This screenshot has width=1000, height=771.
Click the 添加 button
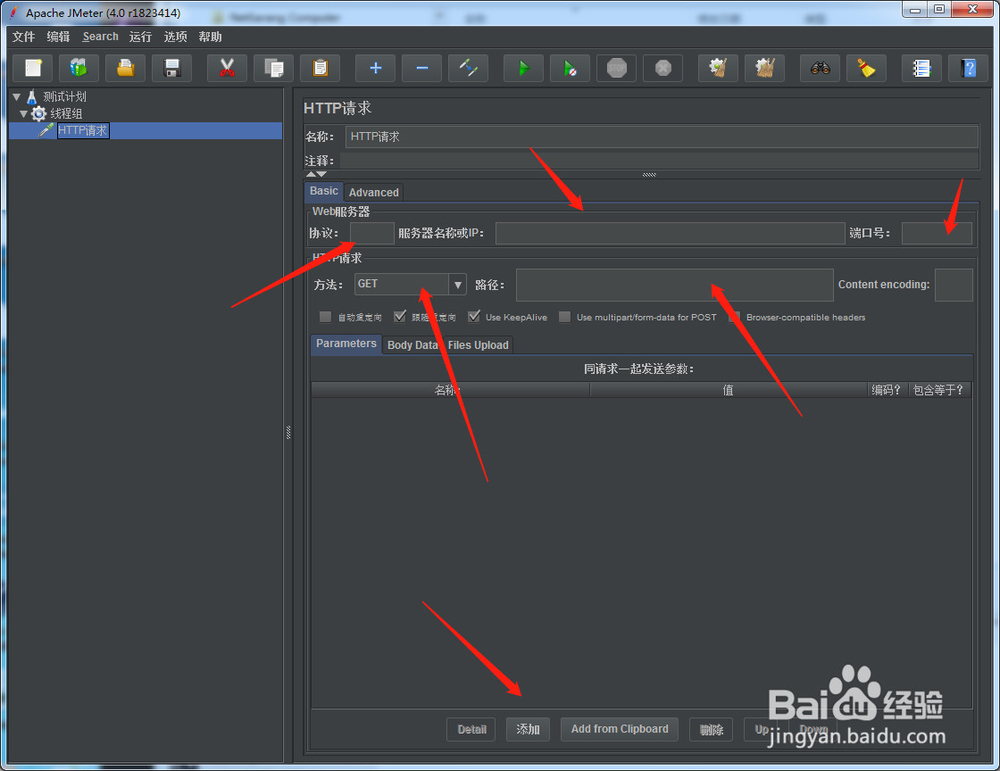click(x=528, y=730)
